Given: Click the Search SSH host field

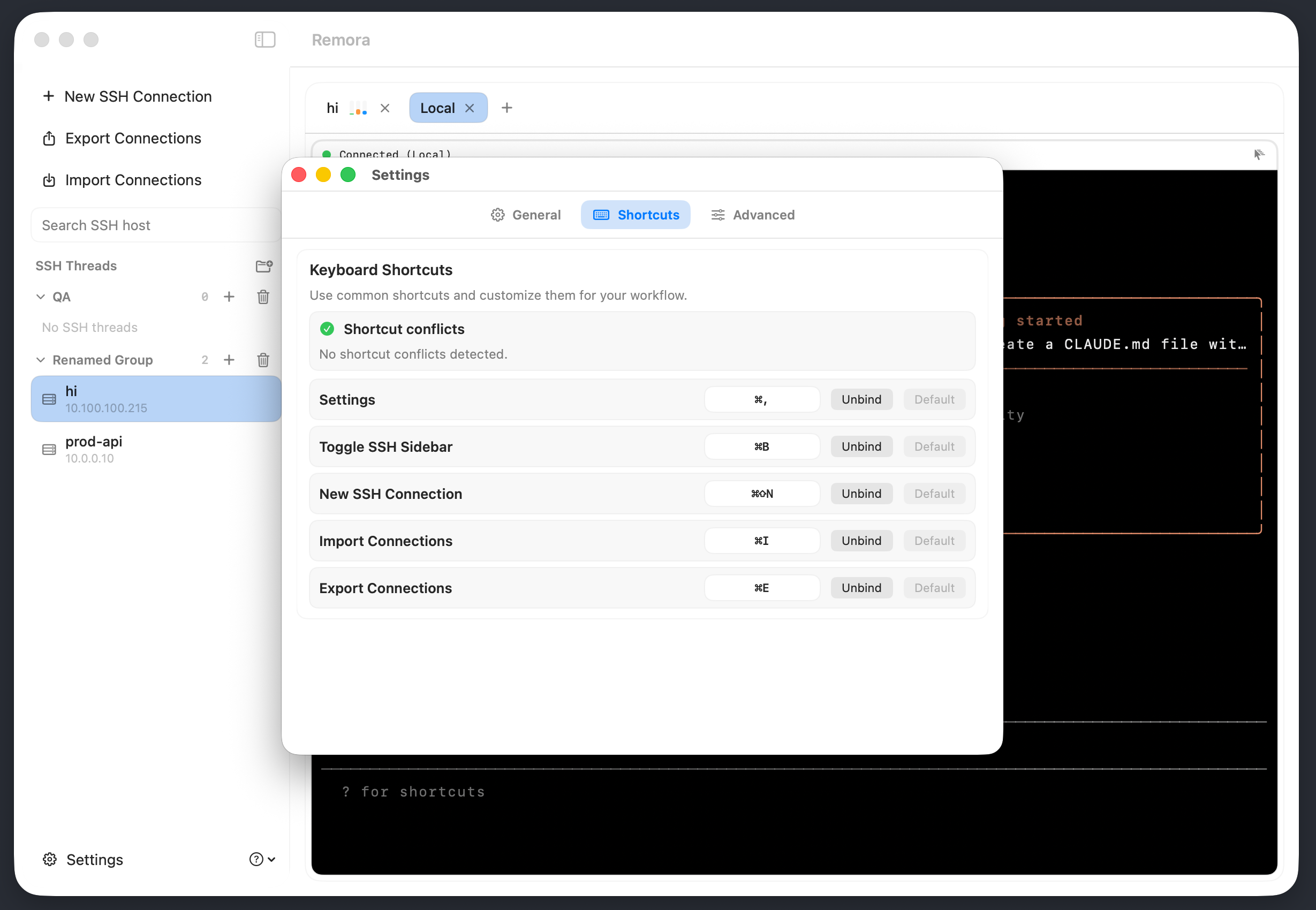Looking at the screenshot, I should [155, 225].
